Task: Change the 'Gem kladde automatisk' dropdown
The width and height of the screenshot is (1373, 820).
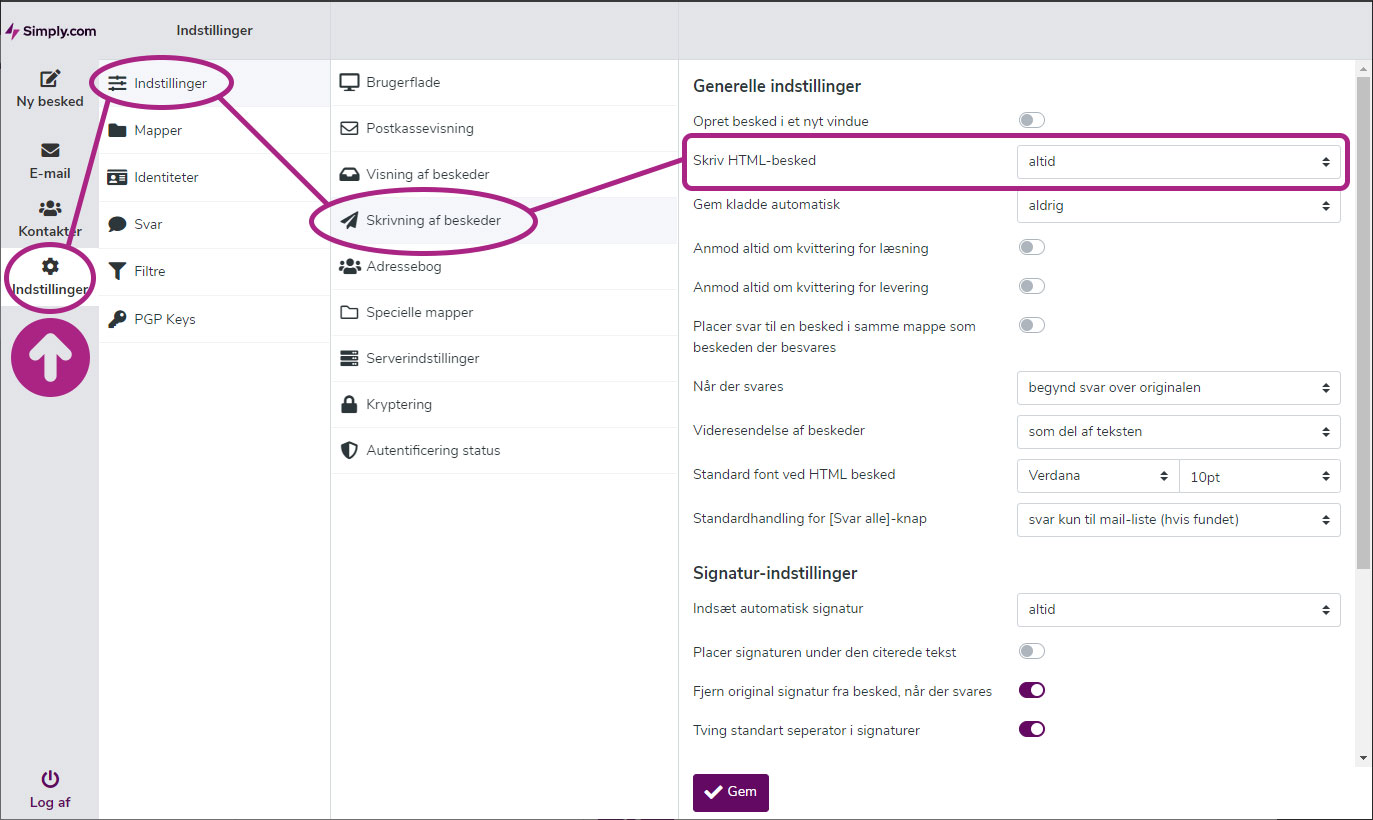Action: (1178, 206)
